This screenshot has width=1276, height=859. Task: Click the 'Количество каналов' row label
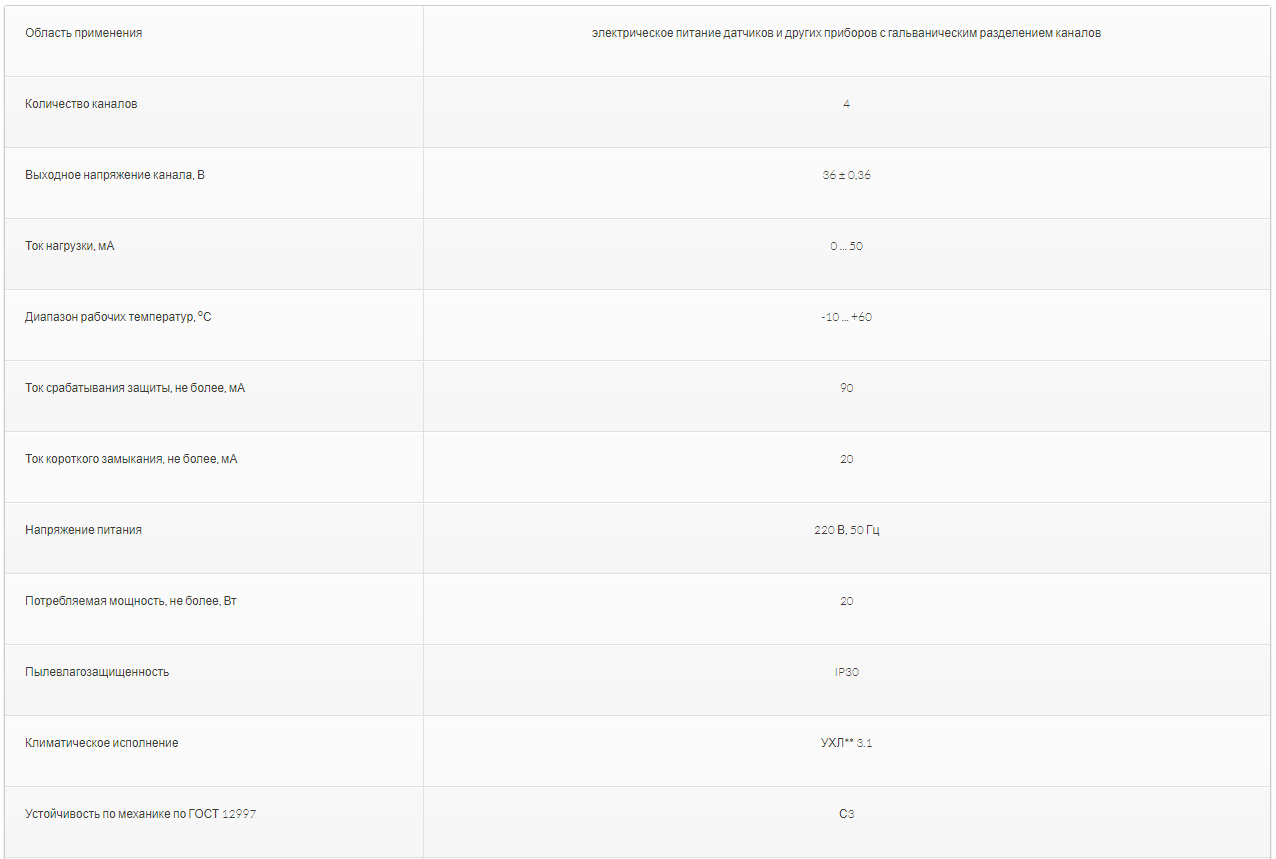click(x=81, y=104)
